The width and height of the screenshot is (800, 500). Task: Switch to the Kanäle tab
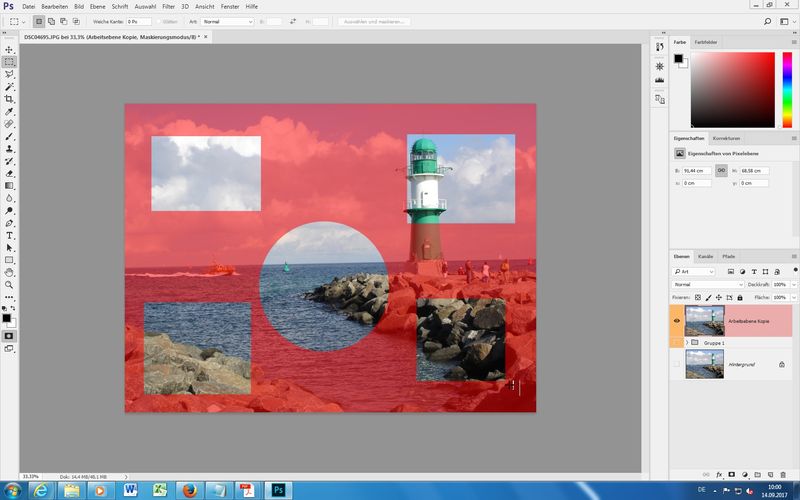tap(706, 257)
